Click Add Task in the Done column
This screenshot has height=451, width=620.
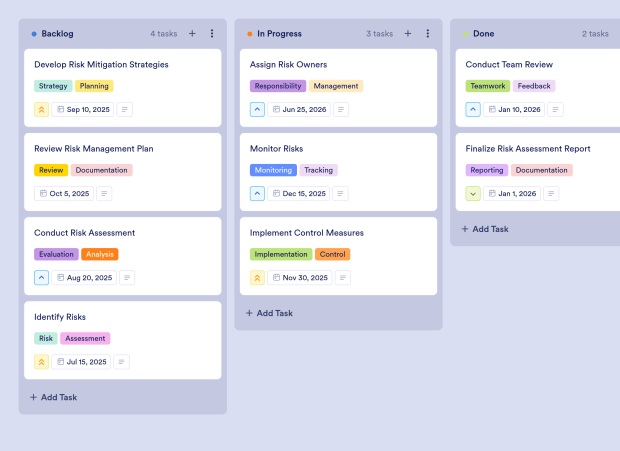(x=485, y=229)
